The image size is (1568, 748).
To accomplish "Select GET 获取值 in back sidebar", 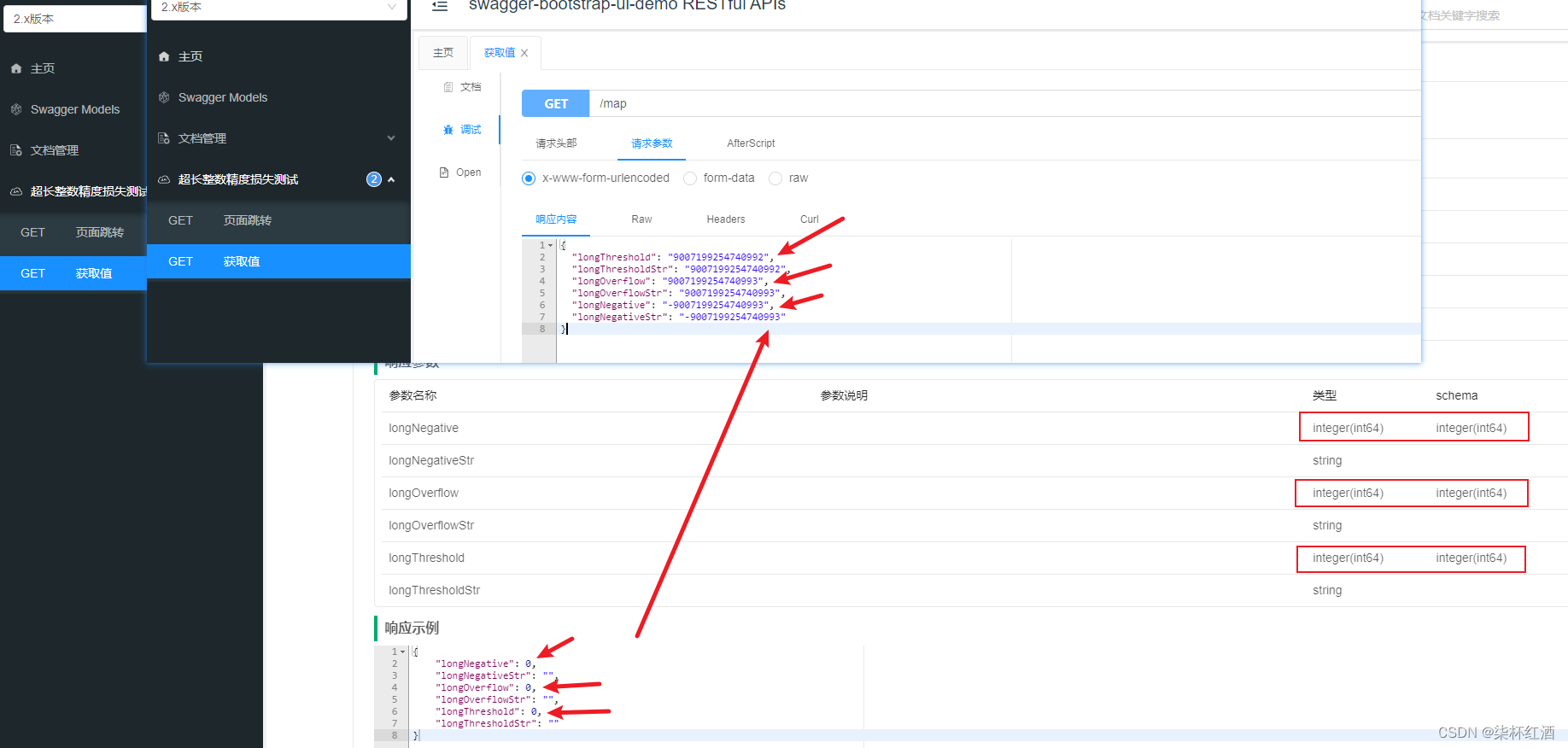I will pyautogui.click(x=73, y=273).
